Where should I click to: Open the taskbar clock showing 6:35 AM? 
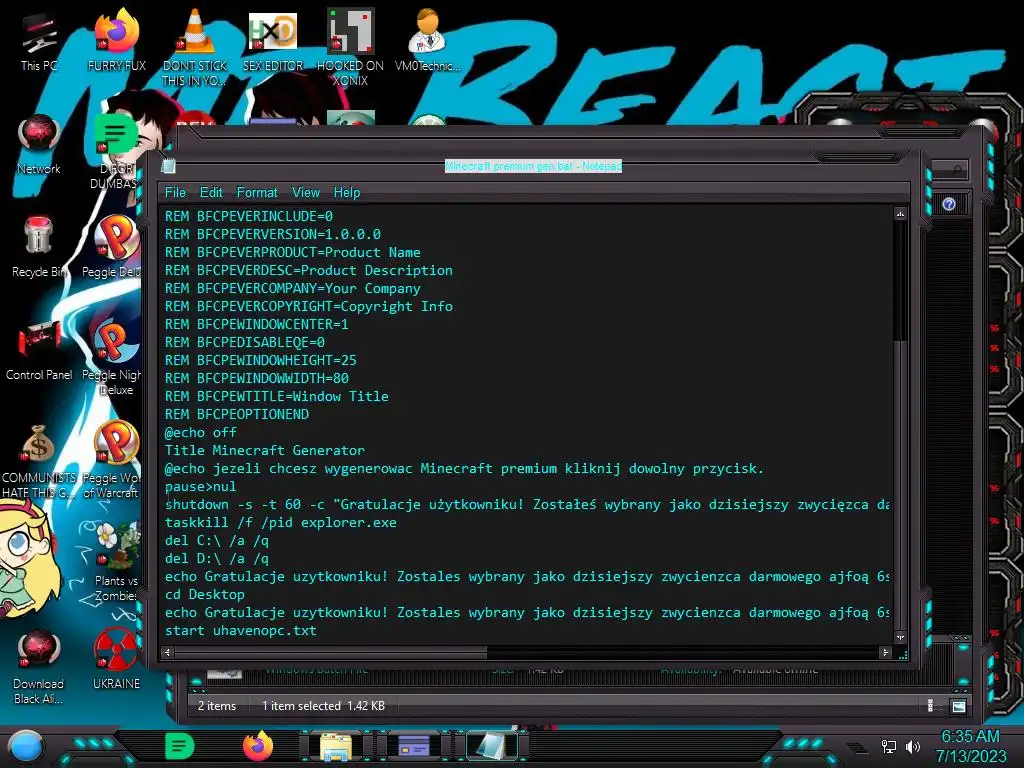click(970, 746)
